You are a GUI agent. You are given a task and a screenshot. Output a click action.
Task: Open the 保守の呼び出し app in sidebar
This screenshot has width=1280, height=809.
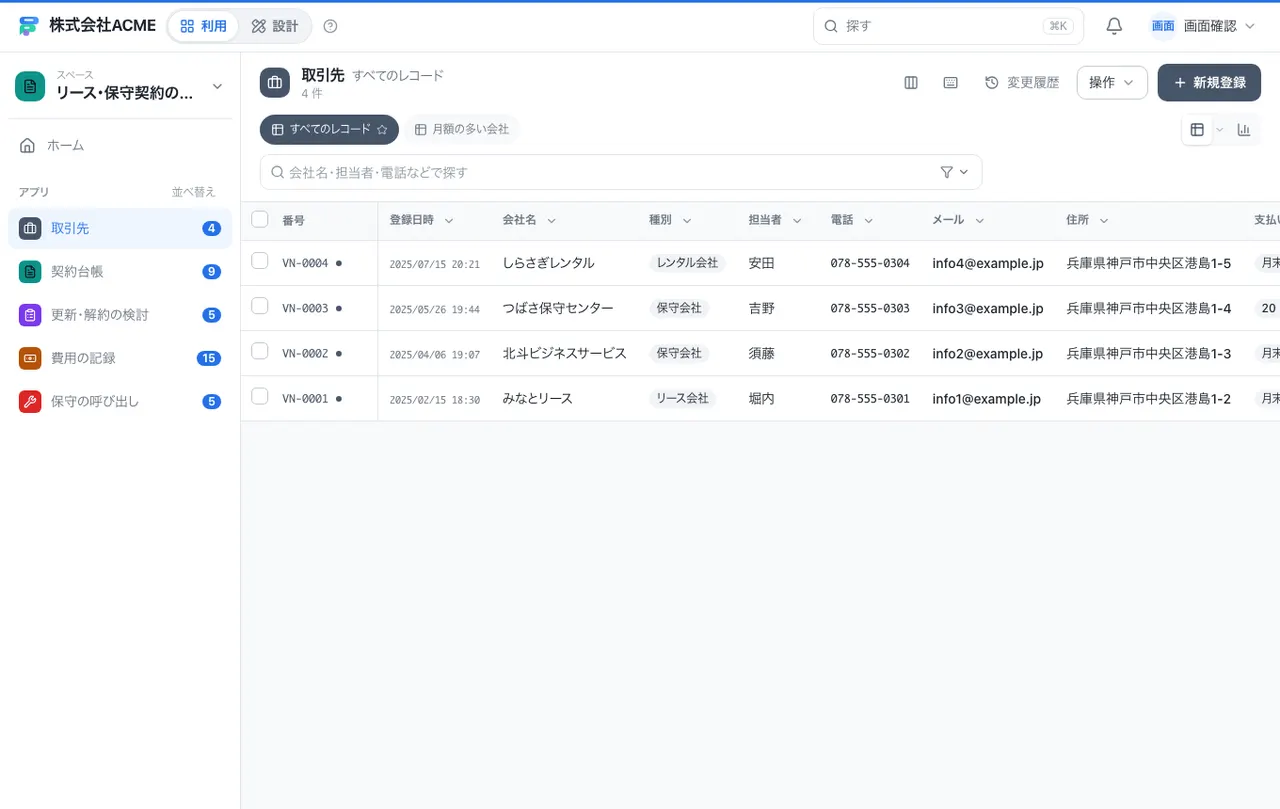(120, 402)
